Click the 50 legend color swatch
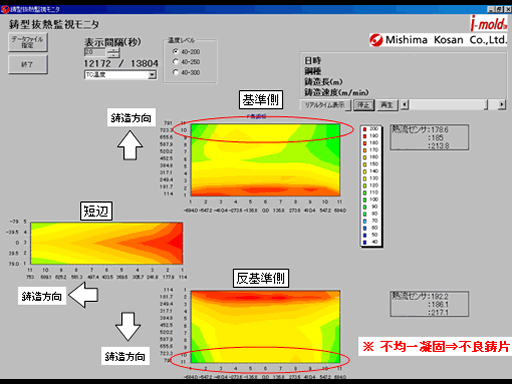This screenshot has width=512, height=384. (365, 235)
